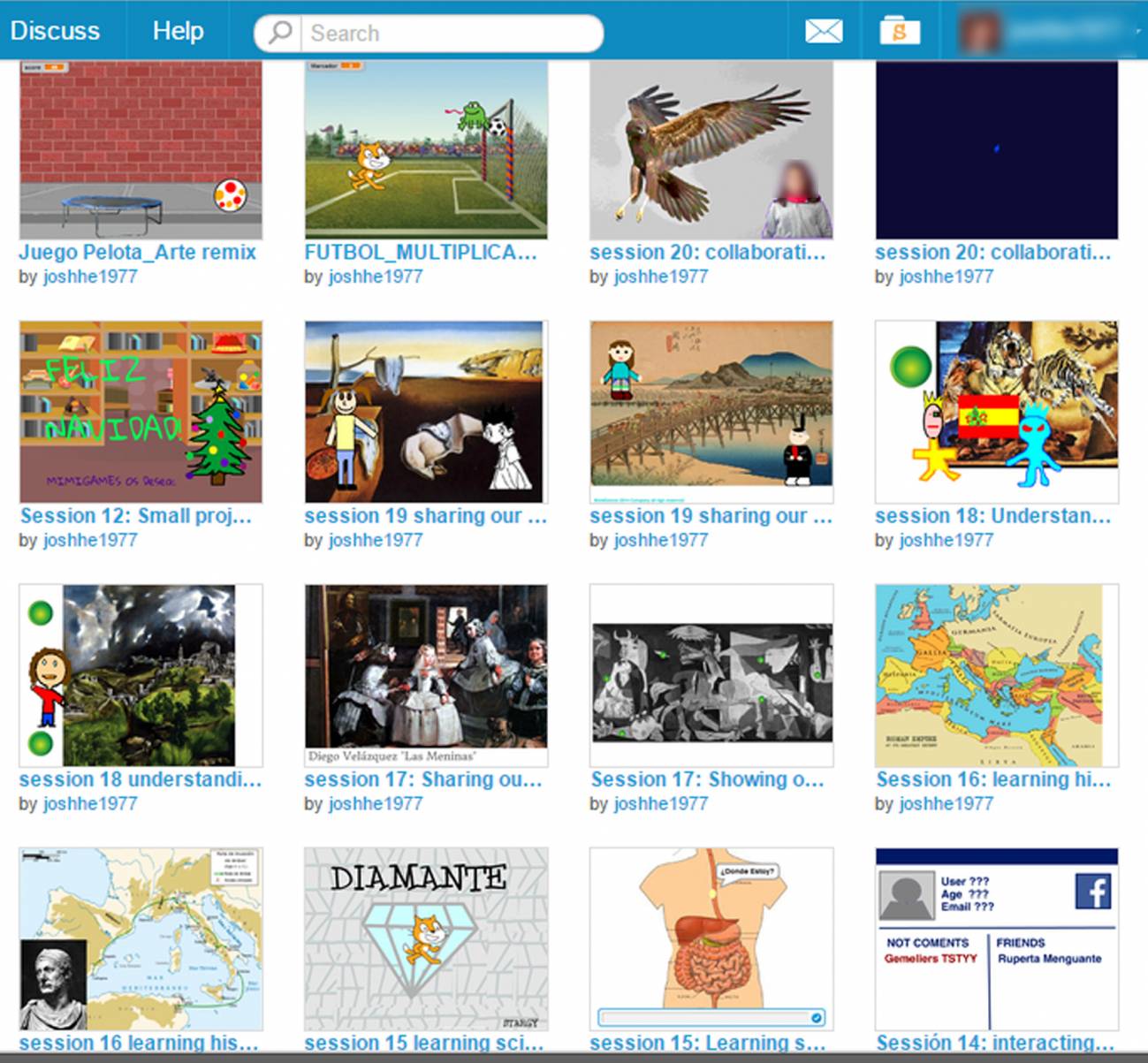Viewport: 1148px width, 1063px height.
Task: Focus the Search input field
Action: (452, 34)
